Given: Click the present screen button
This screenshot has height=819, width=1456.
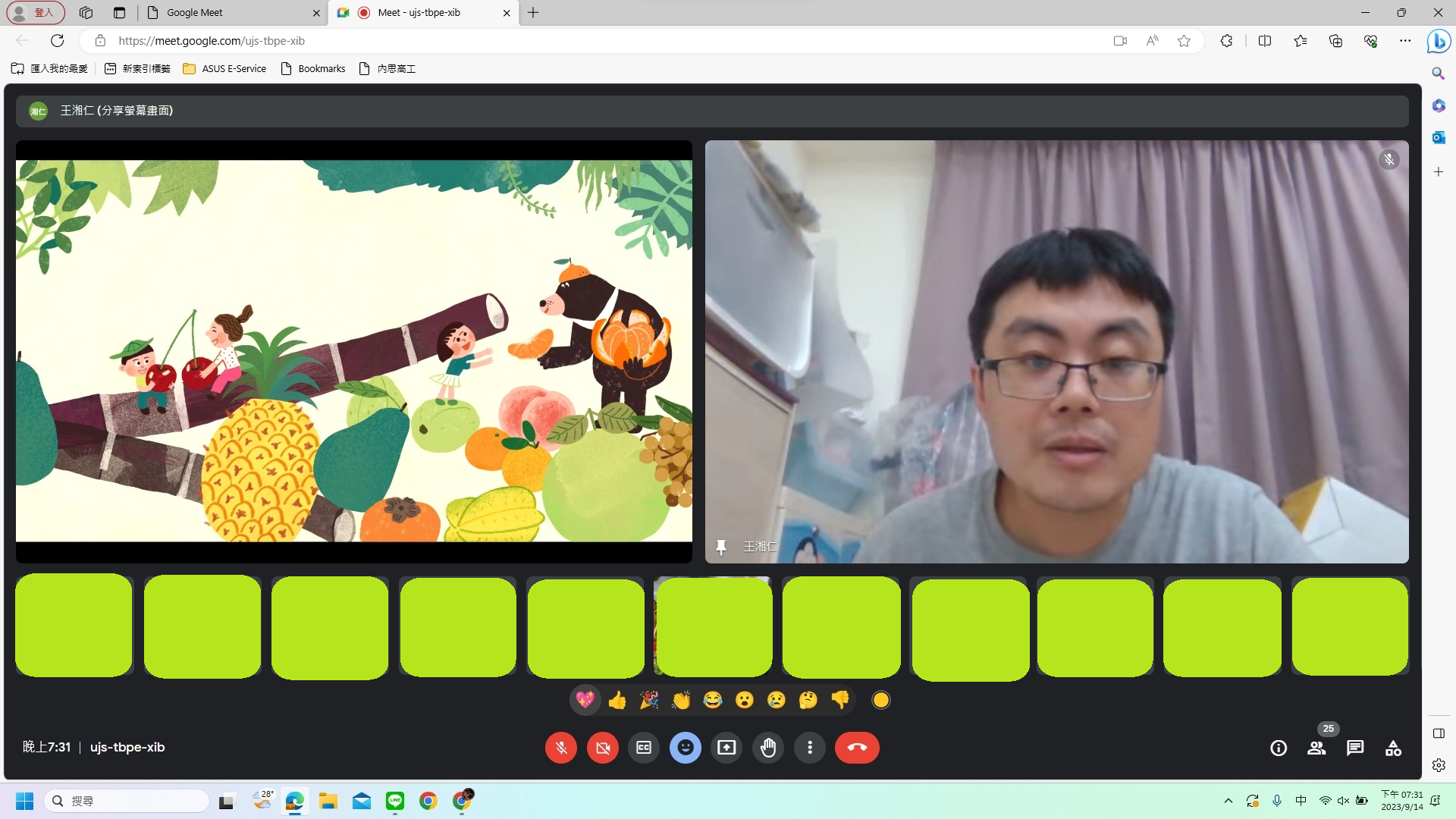Looking at the screenshot, I should [x=726, y=748].
